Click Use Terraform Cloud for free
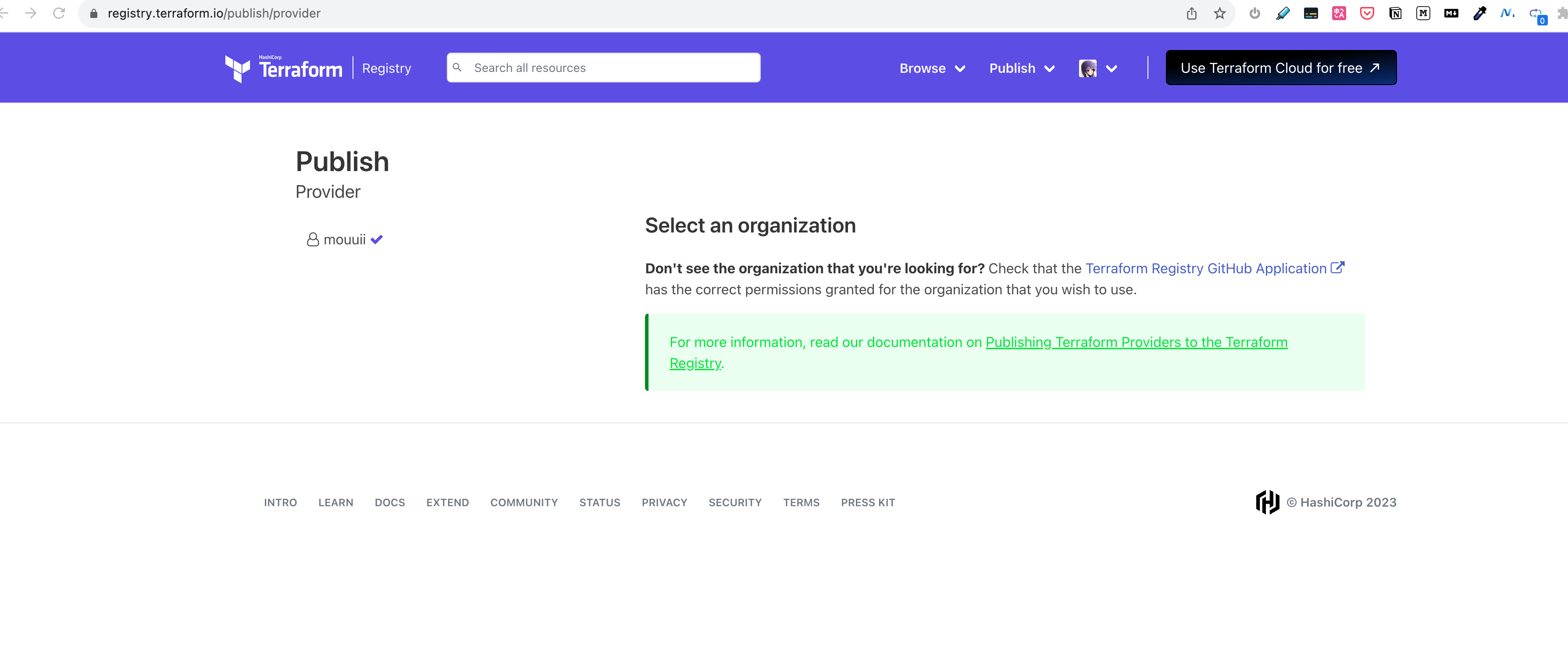This screenshot has width=1568, height=672. click(x=1280, y=68)
